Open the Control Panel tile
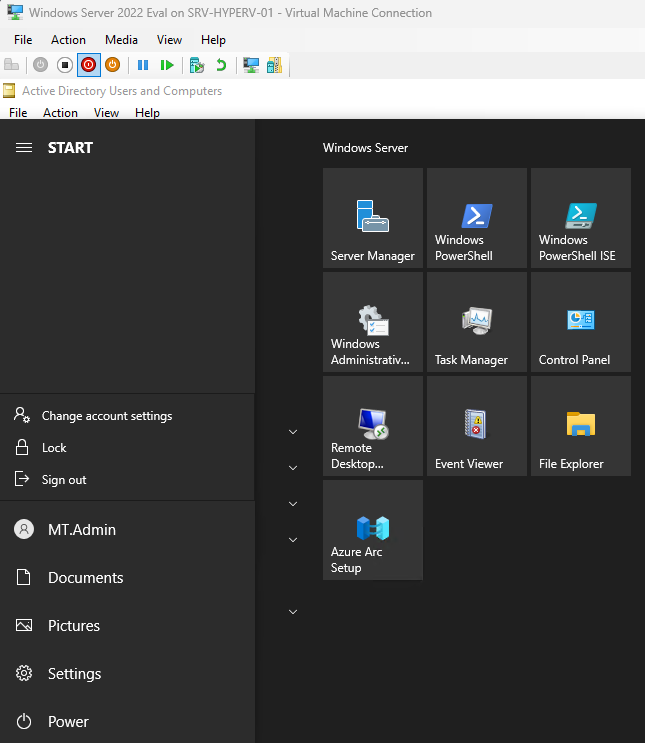The width and height of the screenshot is (645, 743). click(581, 322)
